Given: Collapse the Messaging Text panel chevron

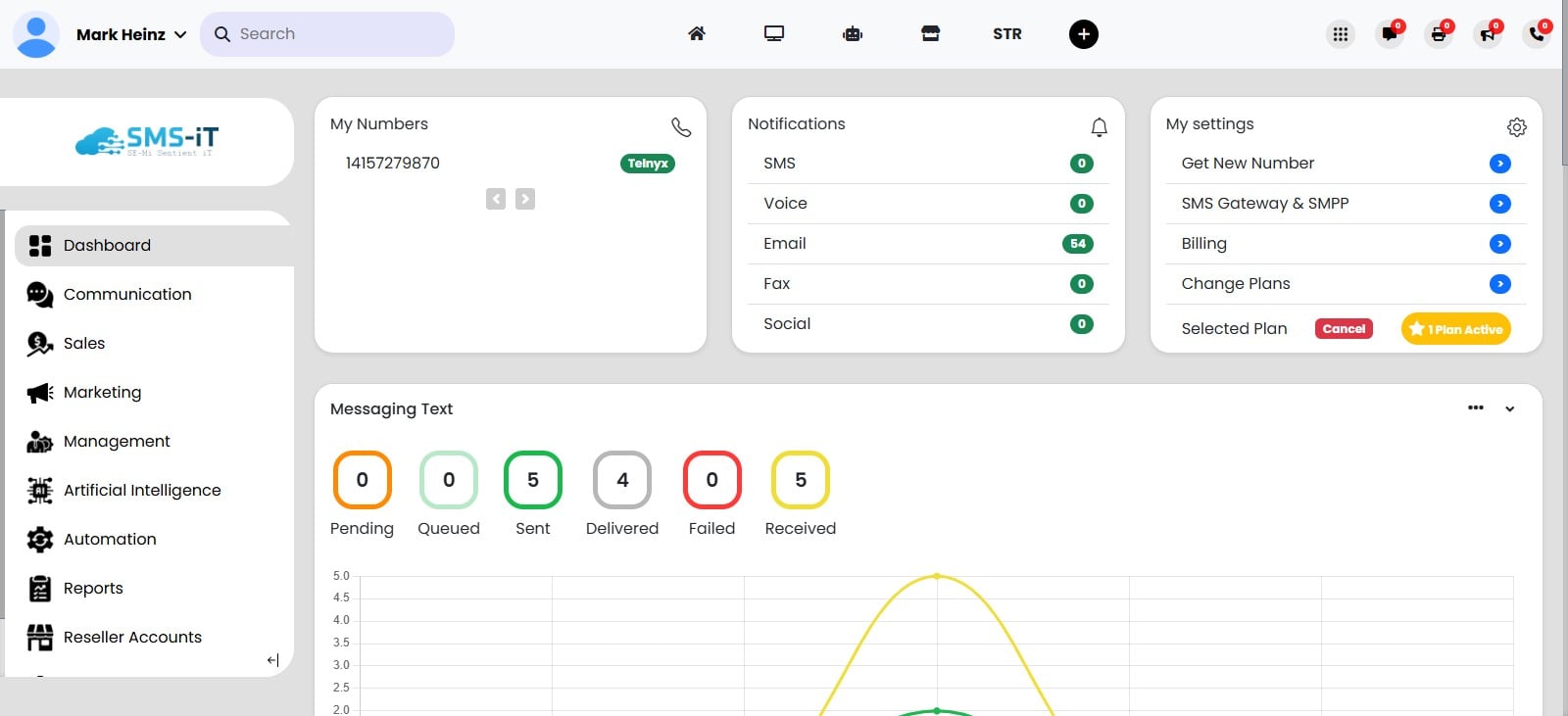Looking at the screenshot, I should [1510, 409].
